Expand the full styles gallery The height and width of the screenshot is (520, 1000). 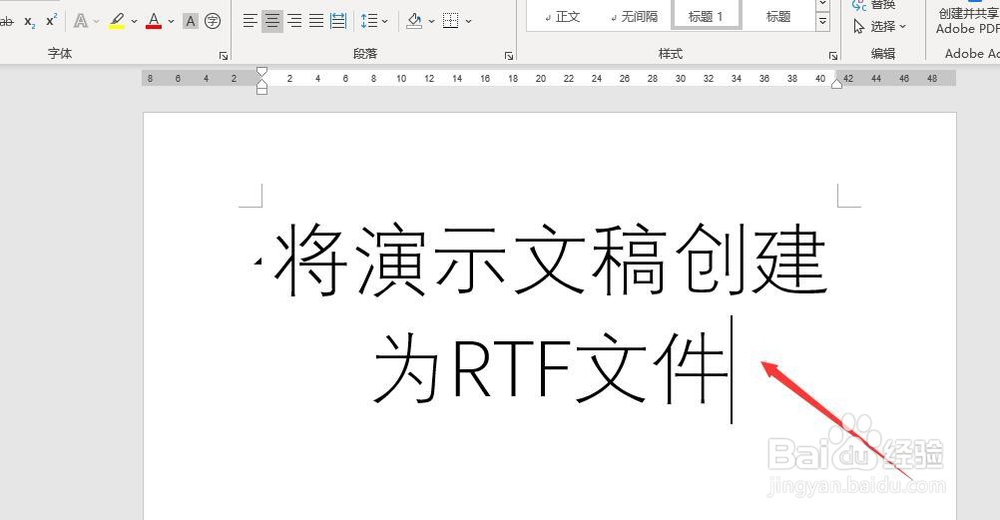point(823,21)
